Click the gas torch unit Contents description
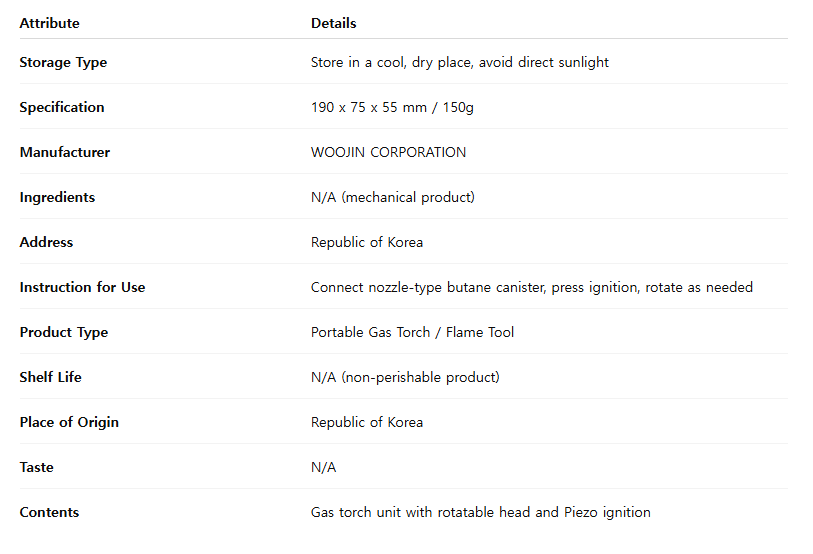813x554 pixels. (x=480, y=512)
